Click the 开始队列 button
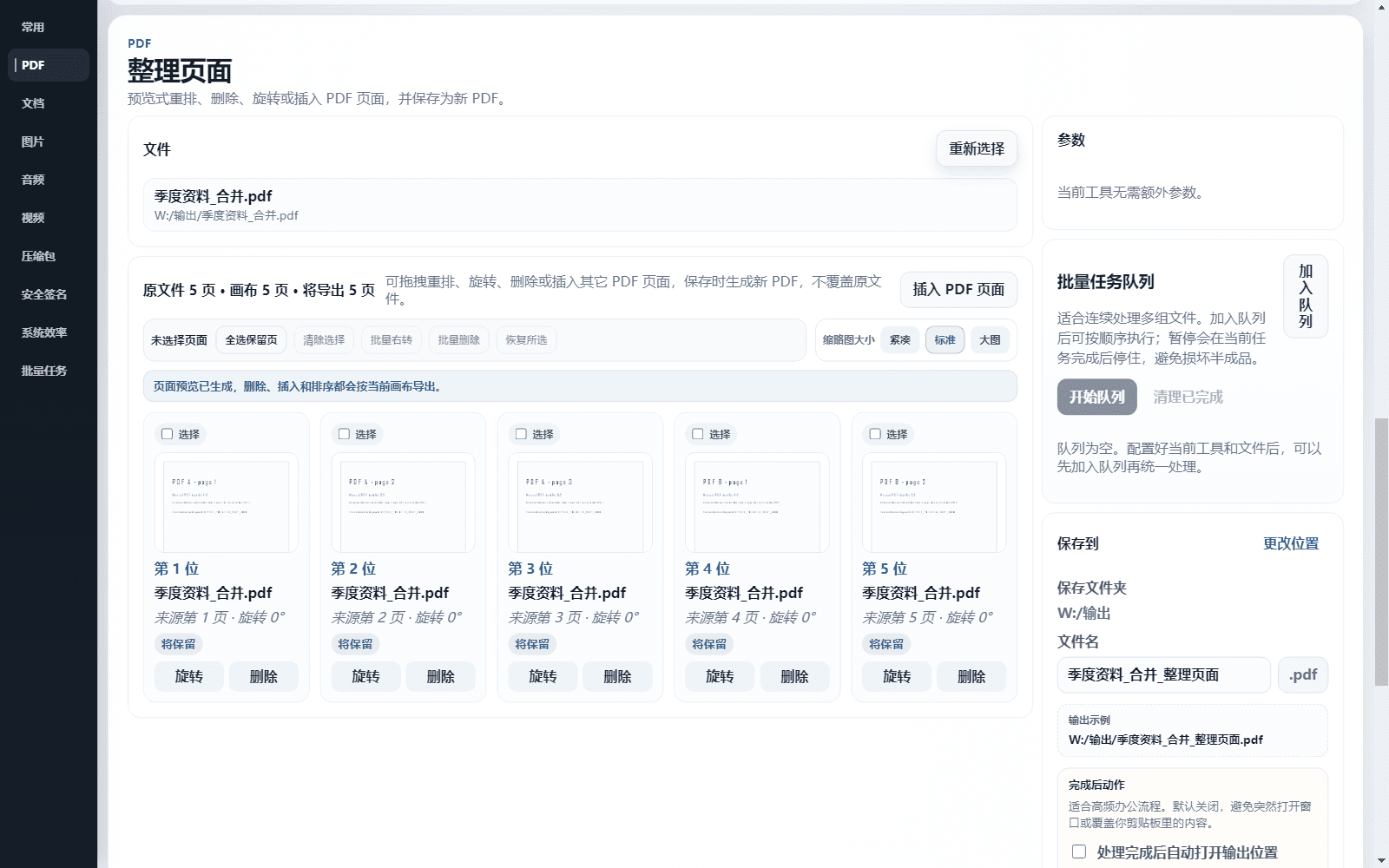Screen dimensions: 1389x868 pyautogui.click(x=1097, y=397)
